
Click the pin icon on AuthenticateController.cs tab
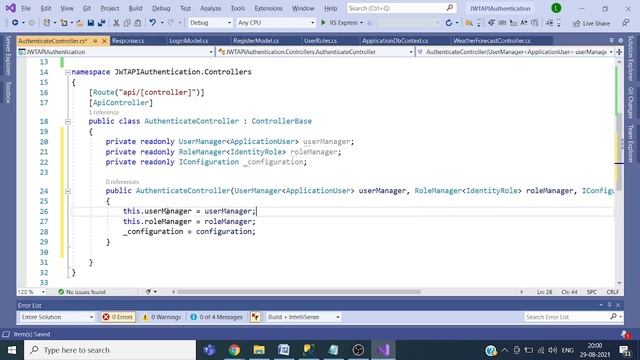coord(95,41)
